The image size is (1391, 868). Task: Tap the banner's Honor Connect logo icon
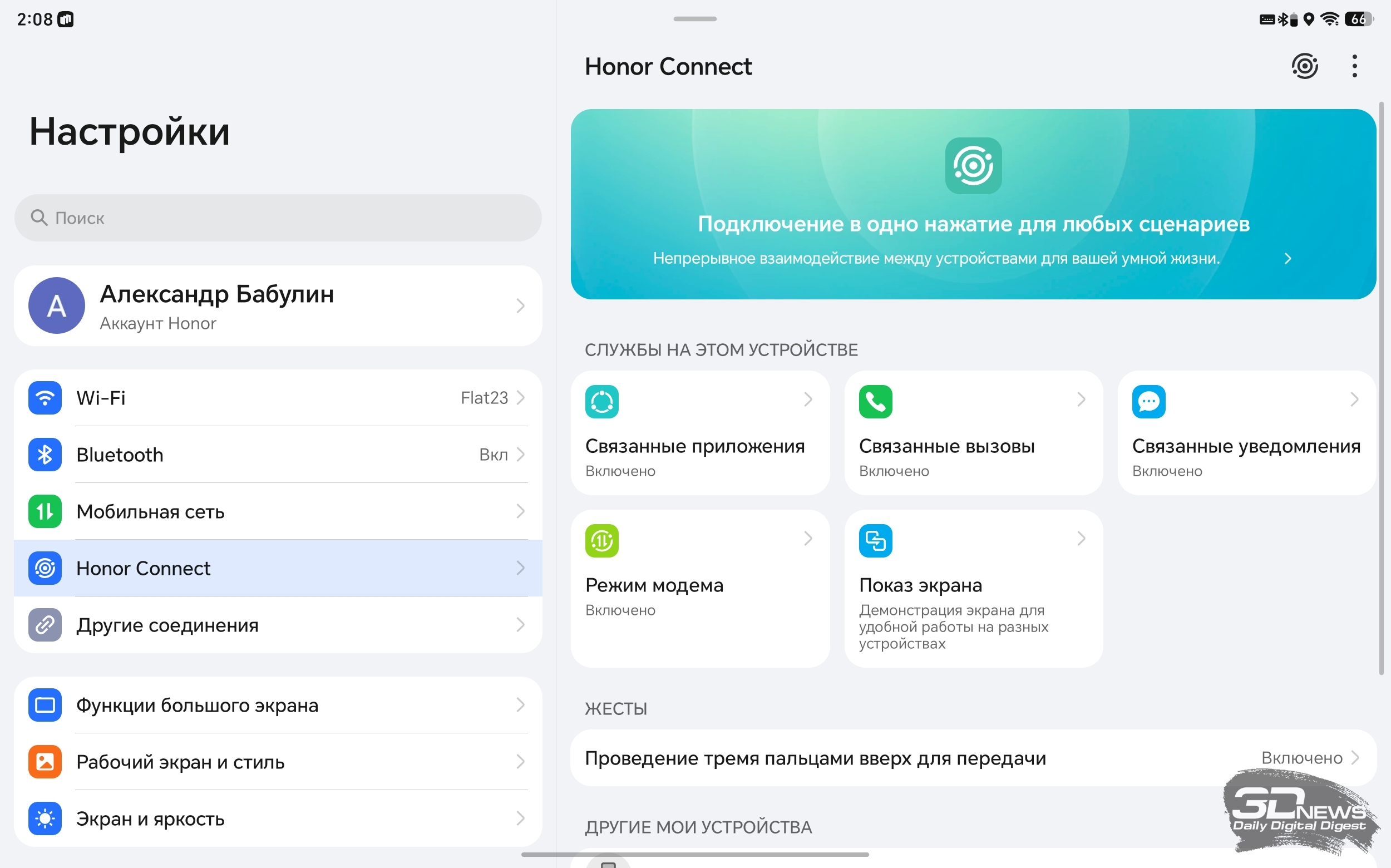(973, 165)
